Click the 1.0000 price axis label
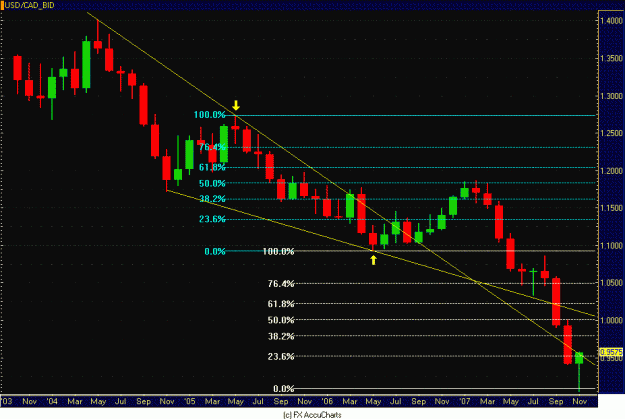Image resolution: width=625 pixels, height=419 pixels. (x=612, y=320)
